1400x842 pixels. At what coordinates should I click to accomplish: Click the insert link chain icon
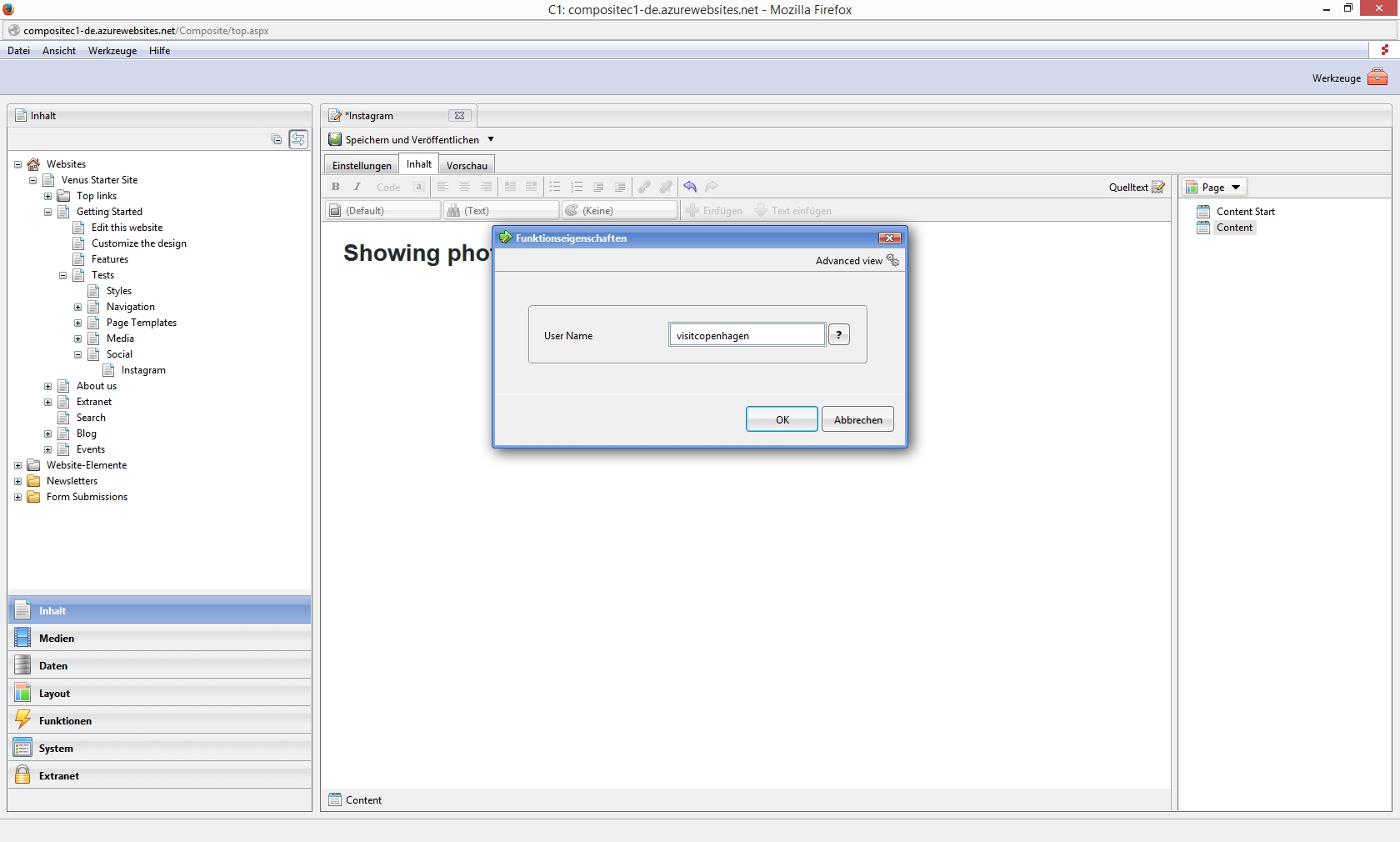point(644,187)
